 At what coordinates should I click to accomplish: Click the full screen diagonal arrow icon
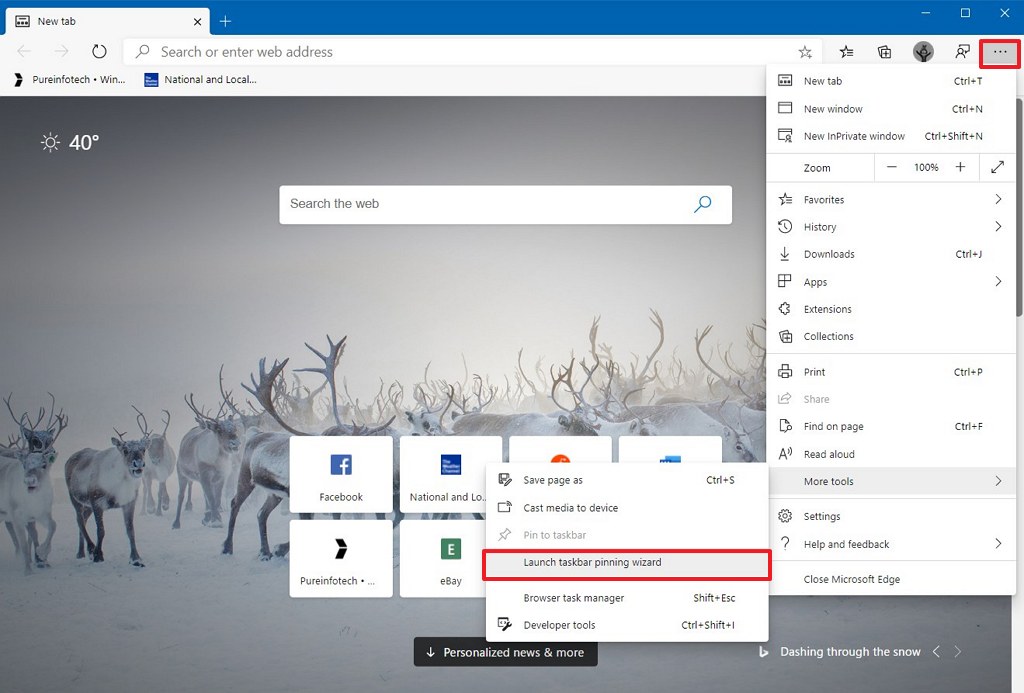tap(997, 167)
